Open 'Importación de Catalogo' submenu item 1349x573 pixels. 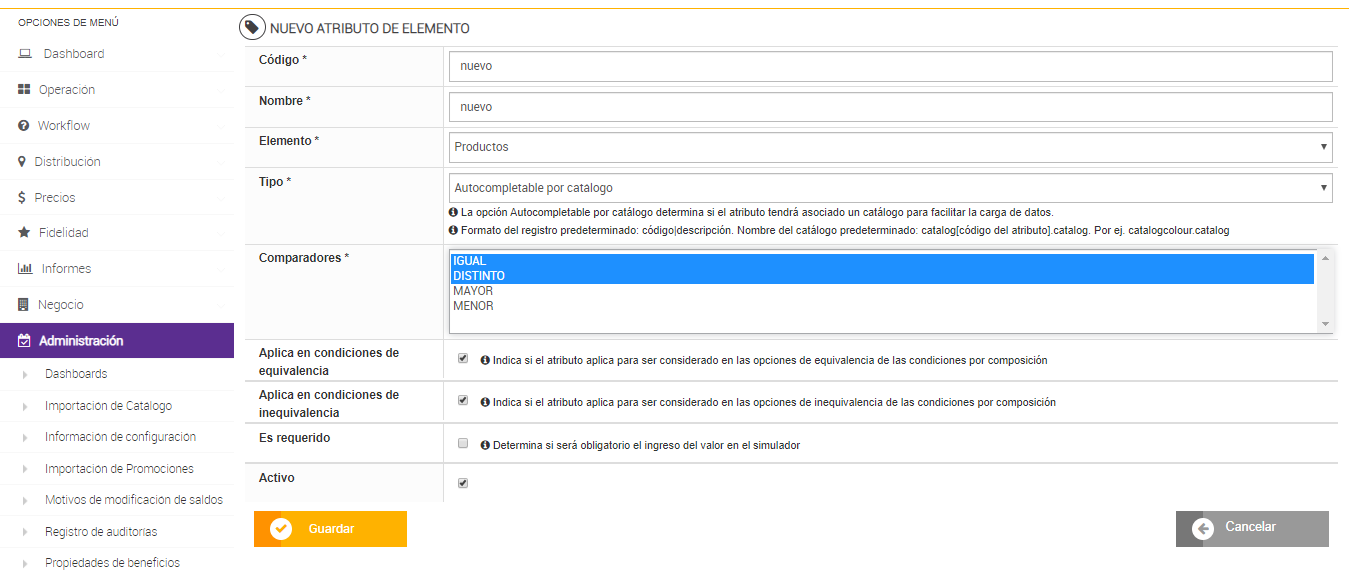click(x=108, y=406)
